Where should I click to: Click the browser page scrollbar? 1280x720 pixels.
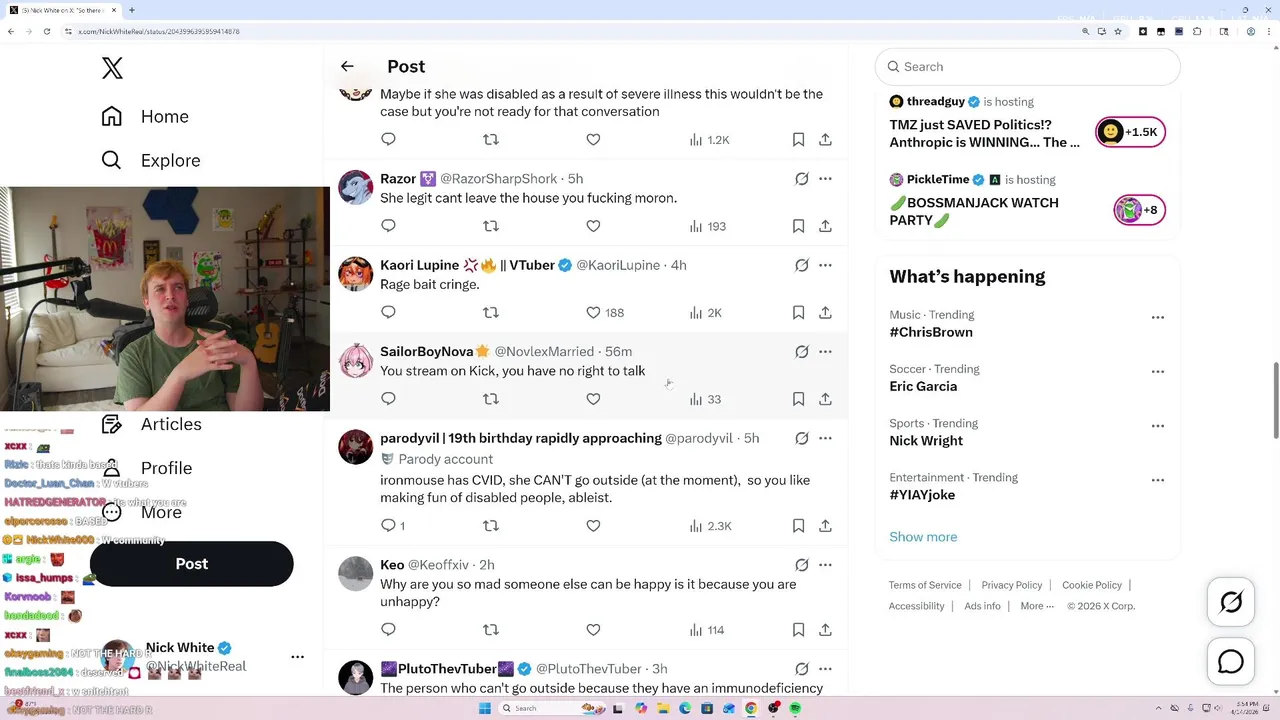pos(1275,401)
